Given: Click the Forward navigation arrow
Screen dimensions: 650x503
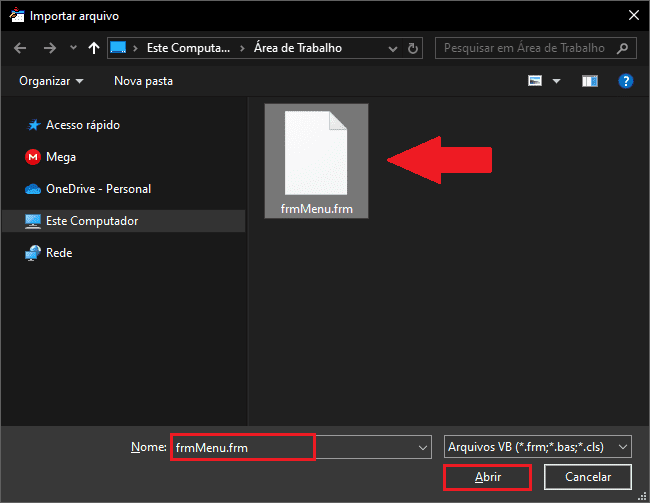Looking at the screenshot, I should click(49, 48).
